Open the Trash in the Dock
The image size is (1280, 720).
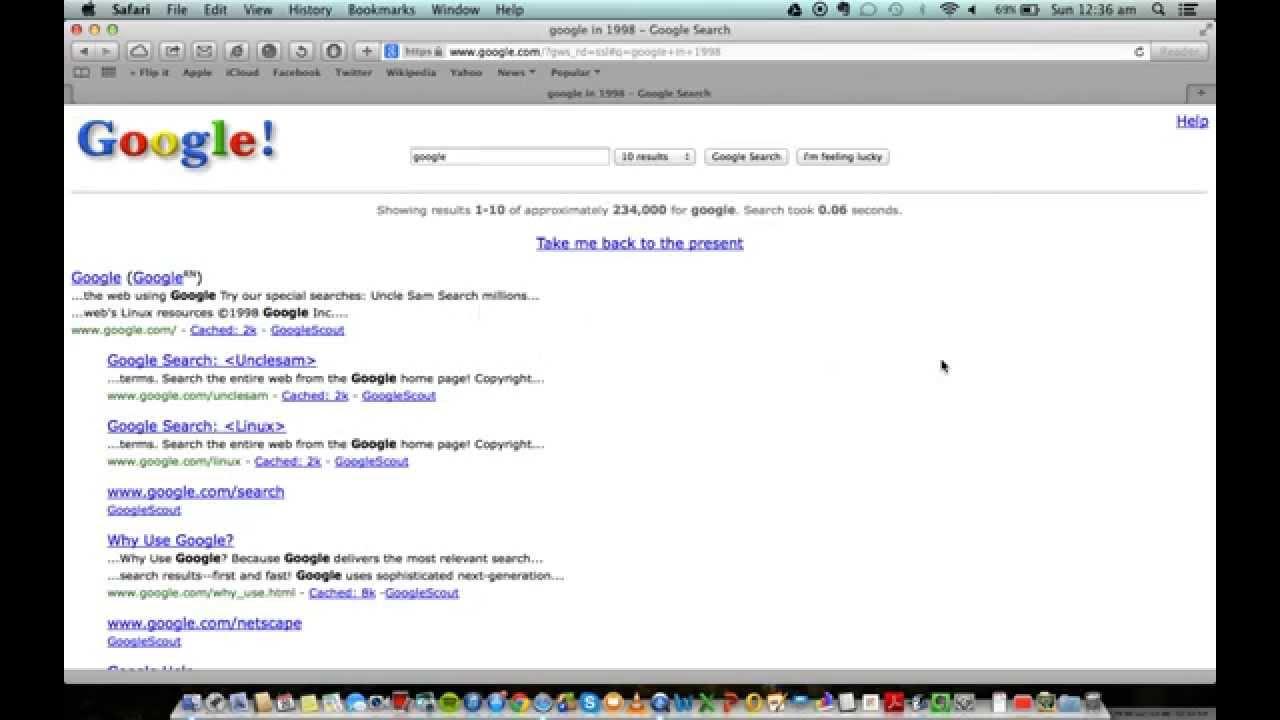(1092, 703)
